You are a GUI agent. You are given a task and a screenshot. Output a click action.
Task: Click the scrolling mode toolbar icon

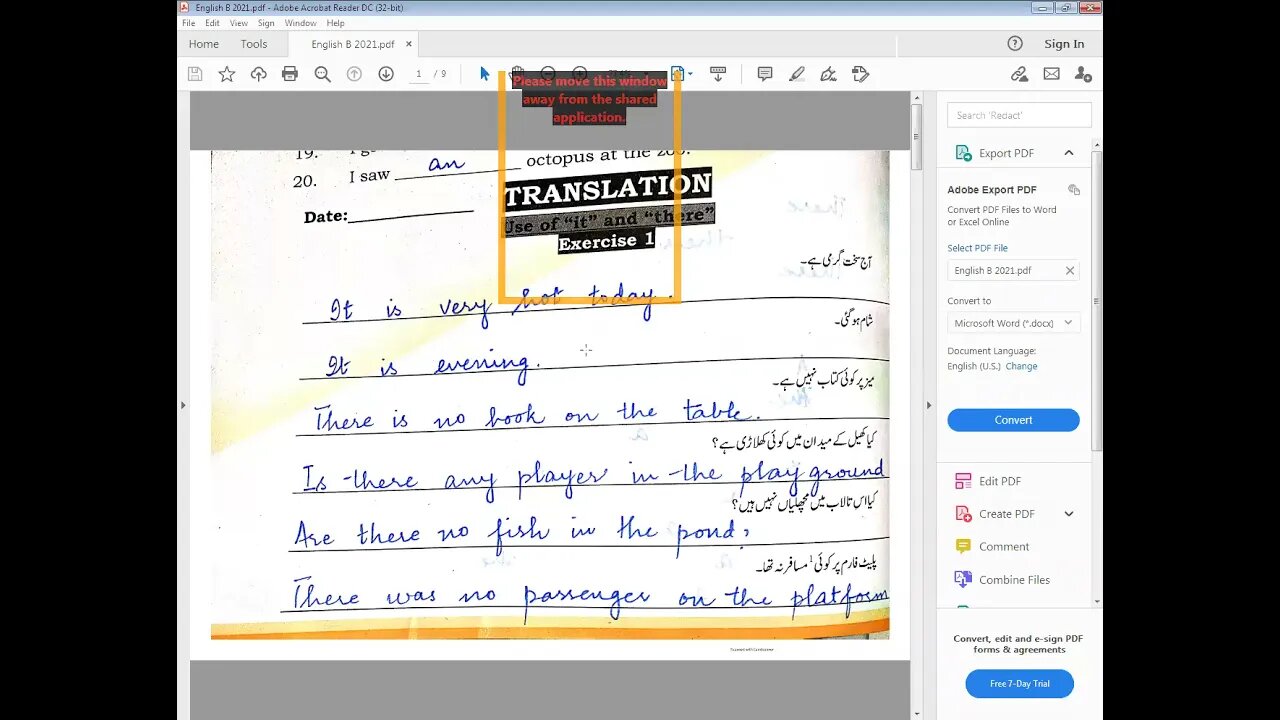(x=717, y=74)
